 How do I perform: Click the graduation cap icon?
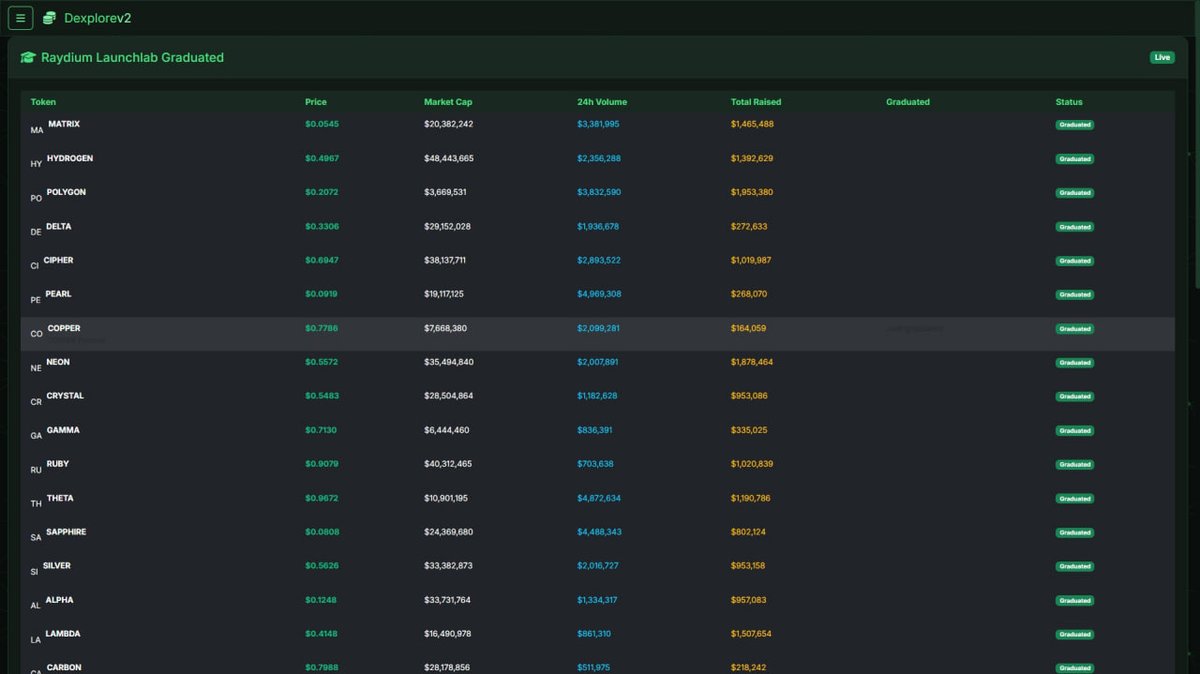click(x=28, y=58)
